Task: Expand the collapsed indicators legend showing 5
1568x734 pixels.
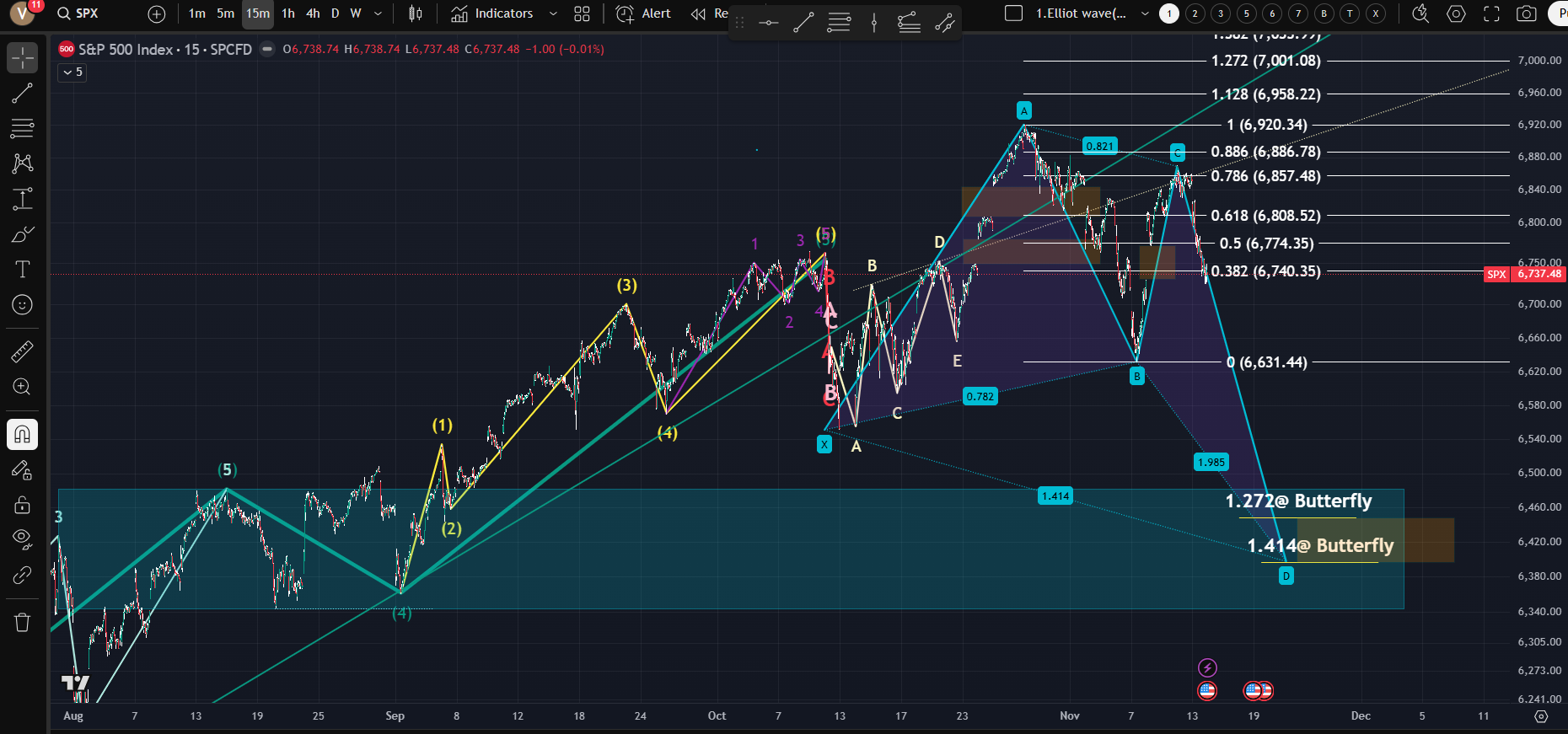Action: [72, 72]
